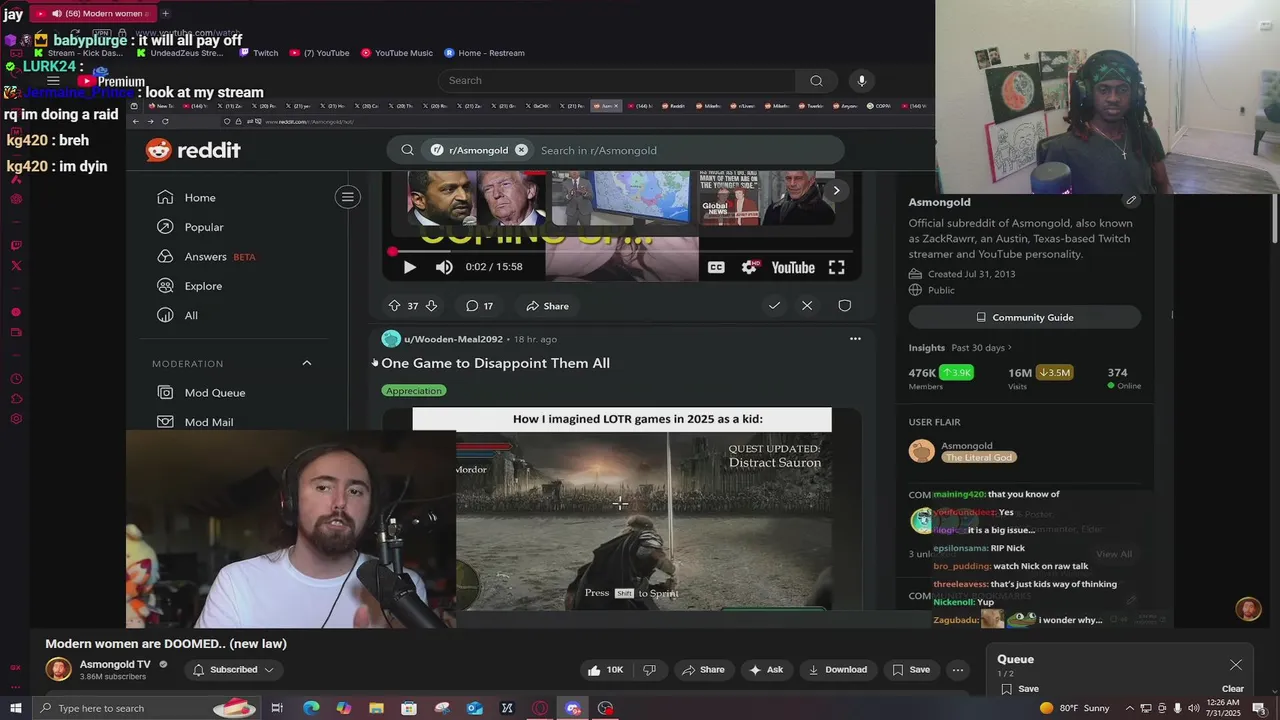Seek on the embedded video progress bar

click(x=622, y=251)
